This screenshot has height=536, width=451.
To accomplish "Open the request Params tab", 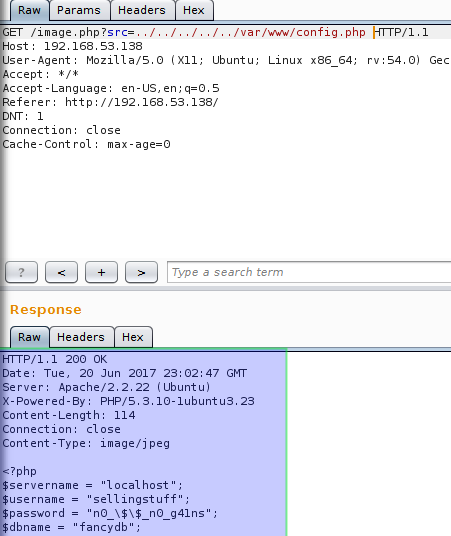I will [79, 10].
